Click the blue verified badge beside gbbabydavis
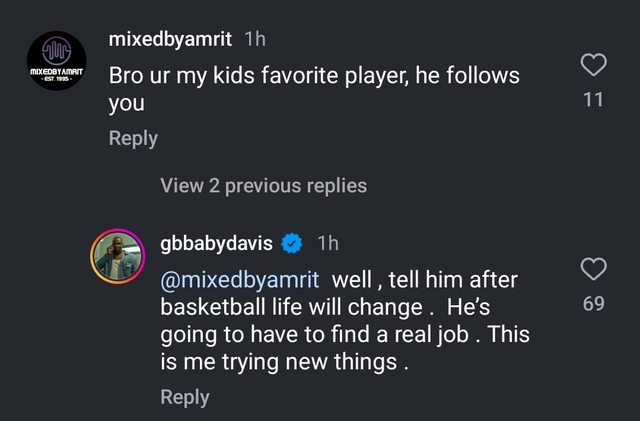 point(292,243)
